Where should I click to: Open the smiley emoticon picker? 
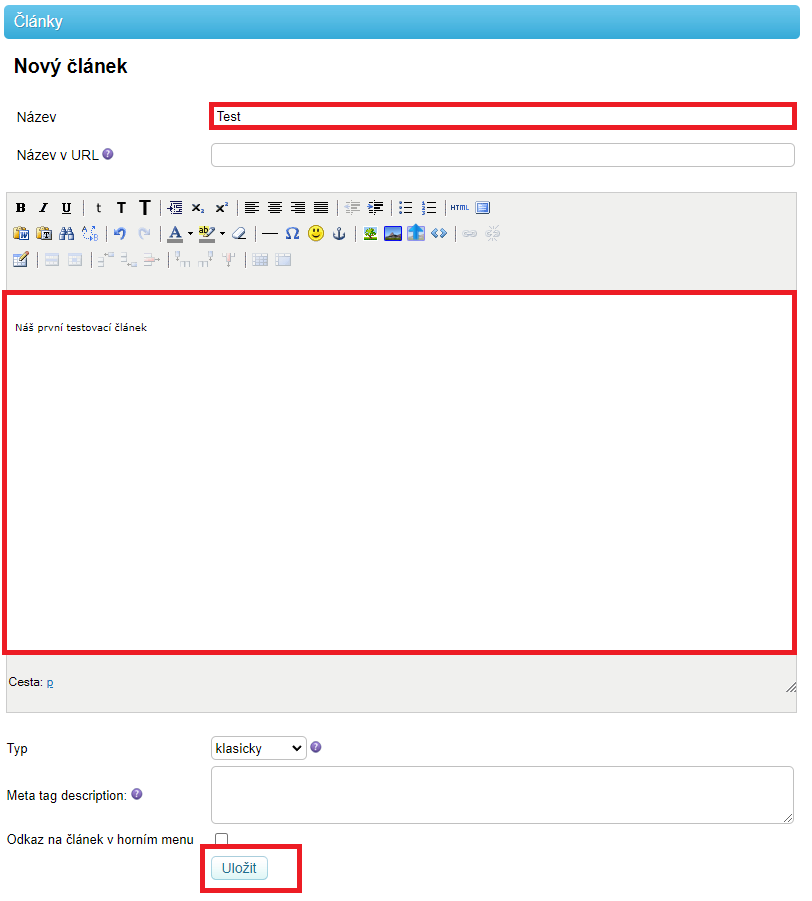click(x=316, y=234)
